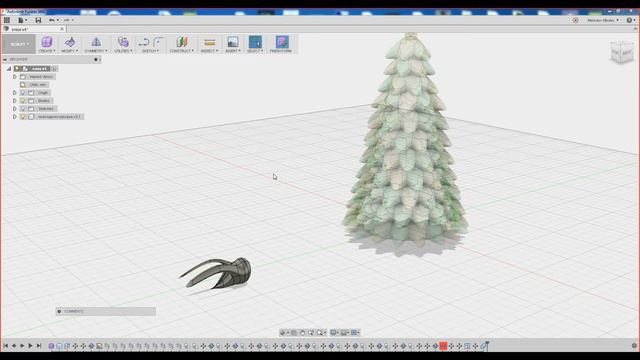Click the Create box form icon
Screen dimensions: 640x360
tap(47, 42)
